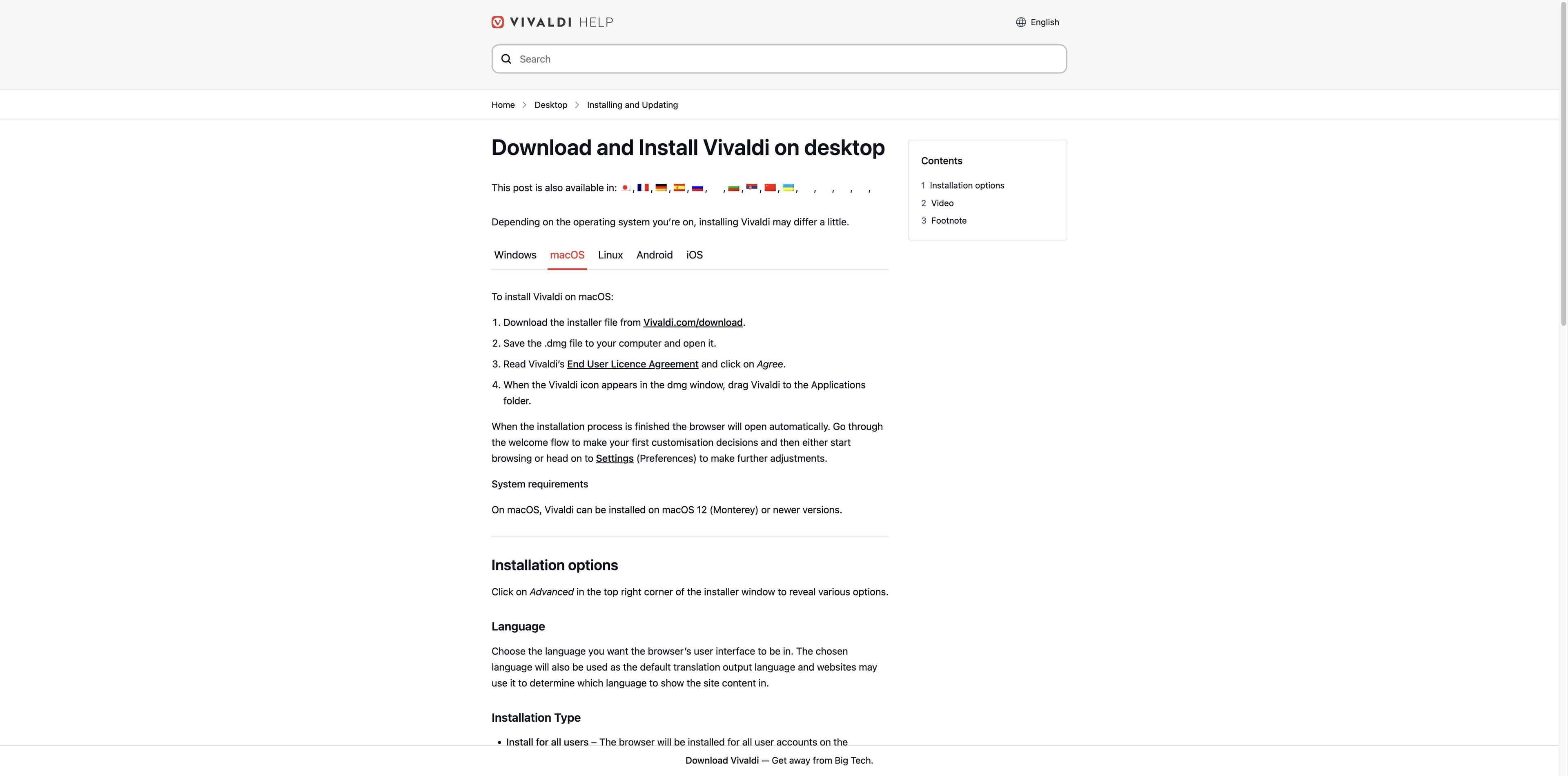Switch to the Ukrainian flag translation
This screenshot has height=776, width=1568.
(788, 187)
